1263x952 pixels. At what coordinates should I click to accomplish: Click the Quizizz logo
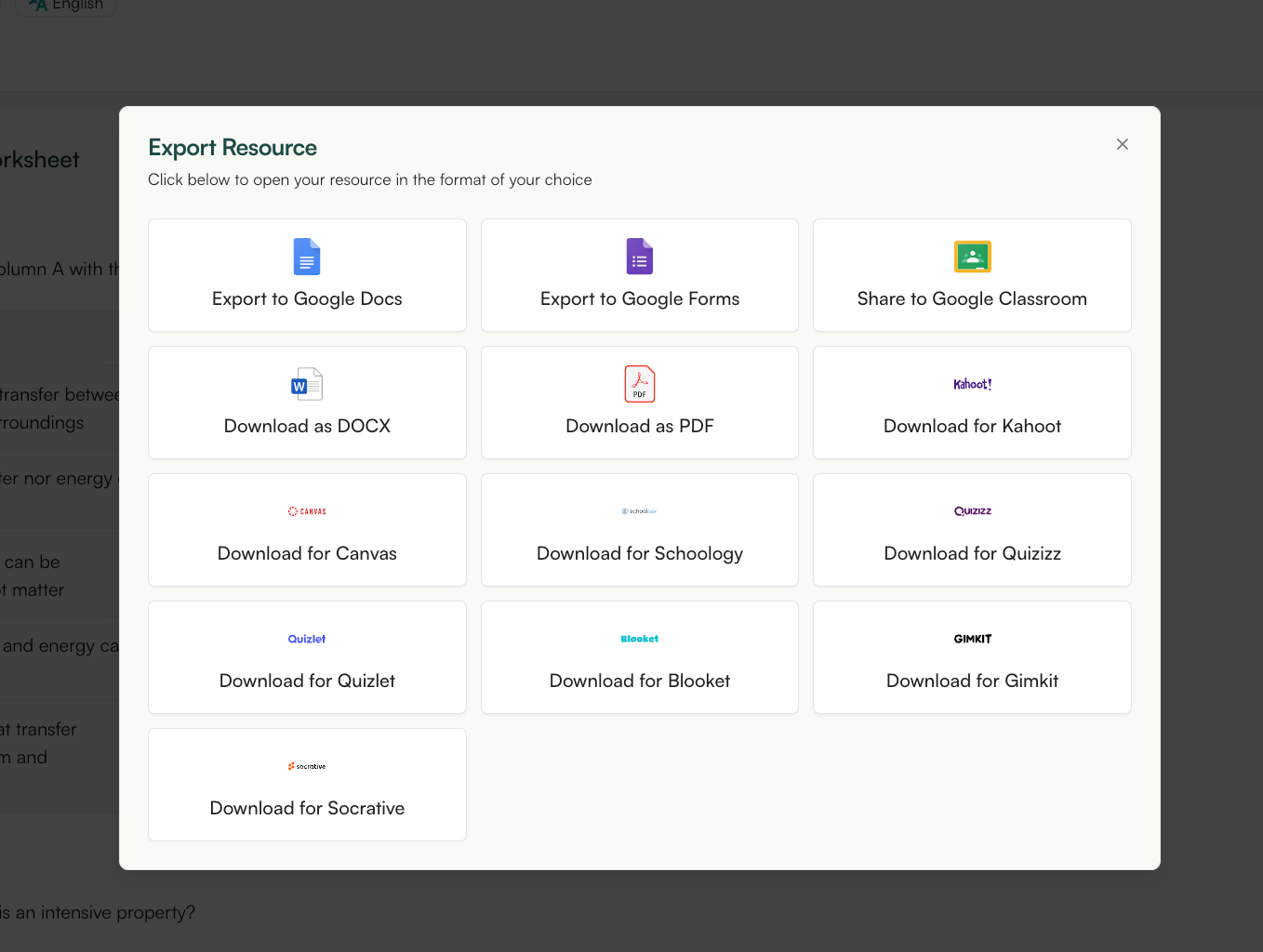[972, 511]
